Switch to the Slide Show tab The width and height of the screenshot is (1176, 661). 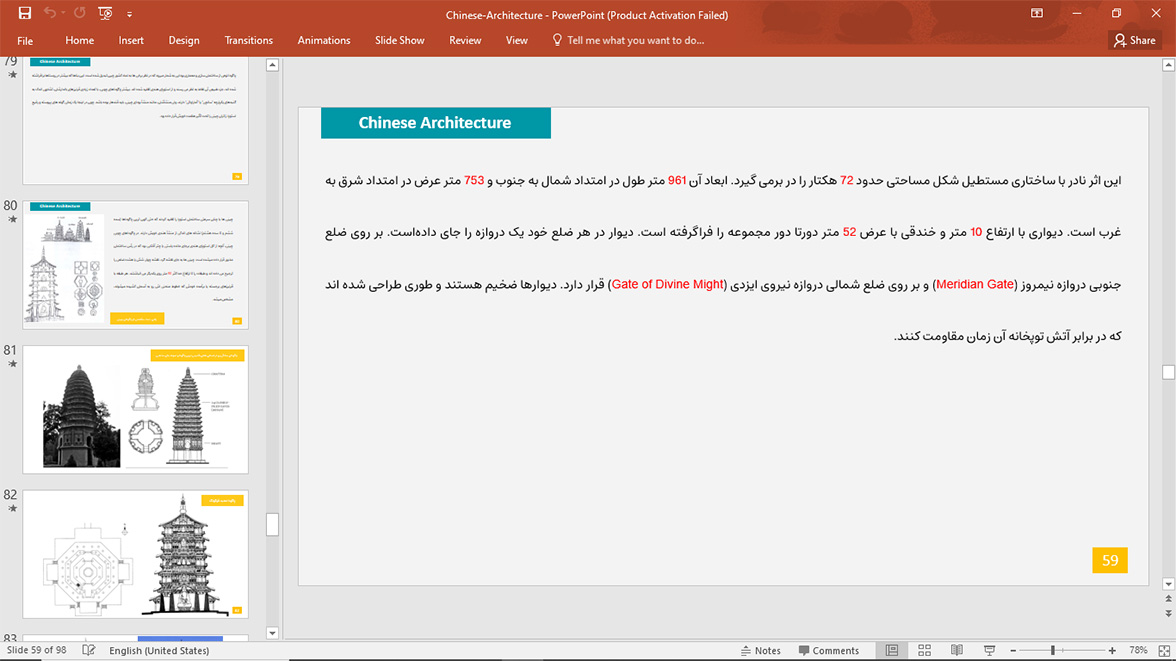point(400,41)
